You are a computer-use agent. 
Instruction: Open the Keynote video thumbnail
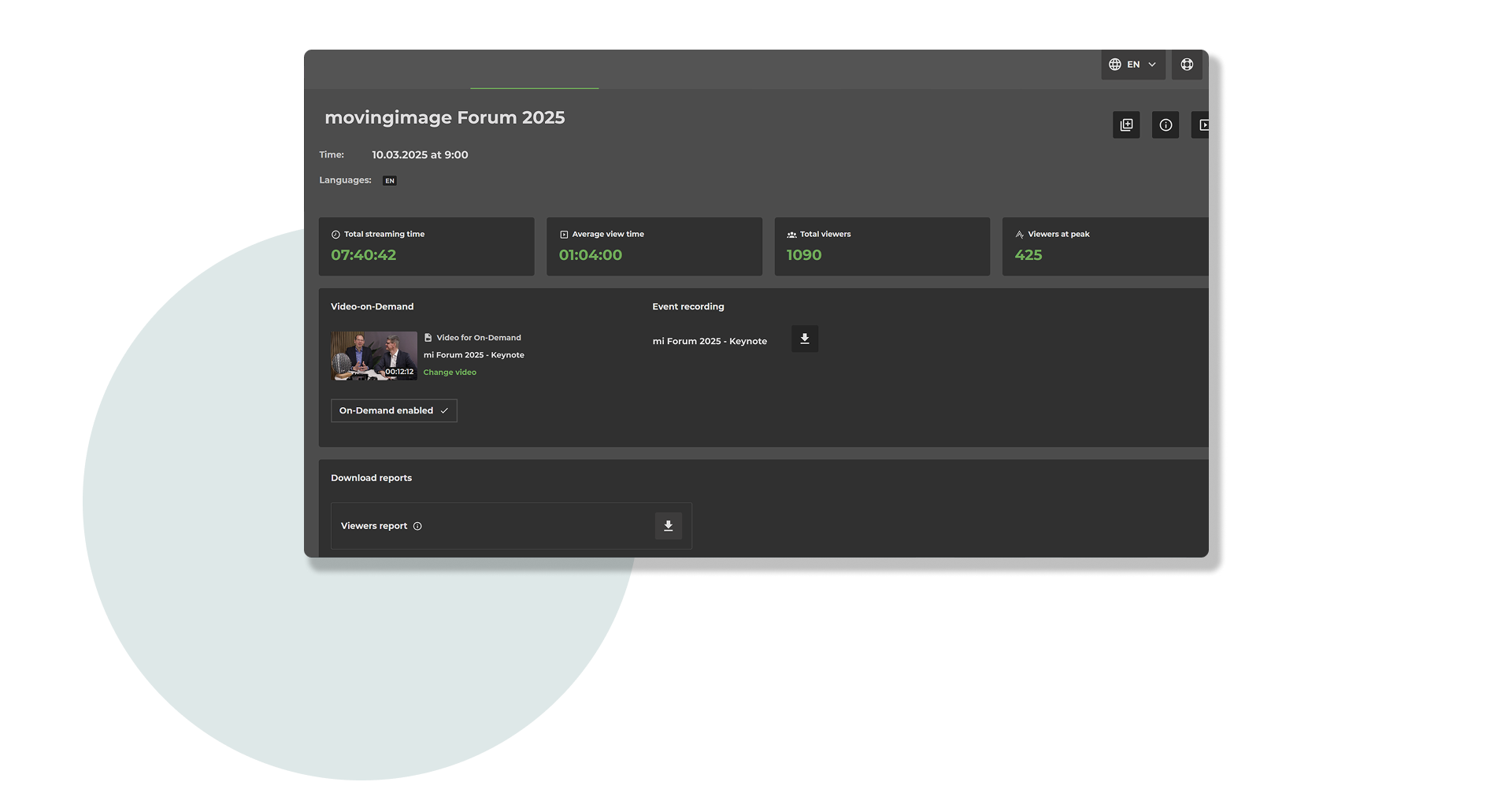pyautogui.click(x=374, y=356)
